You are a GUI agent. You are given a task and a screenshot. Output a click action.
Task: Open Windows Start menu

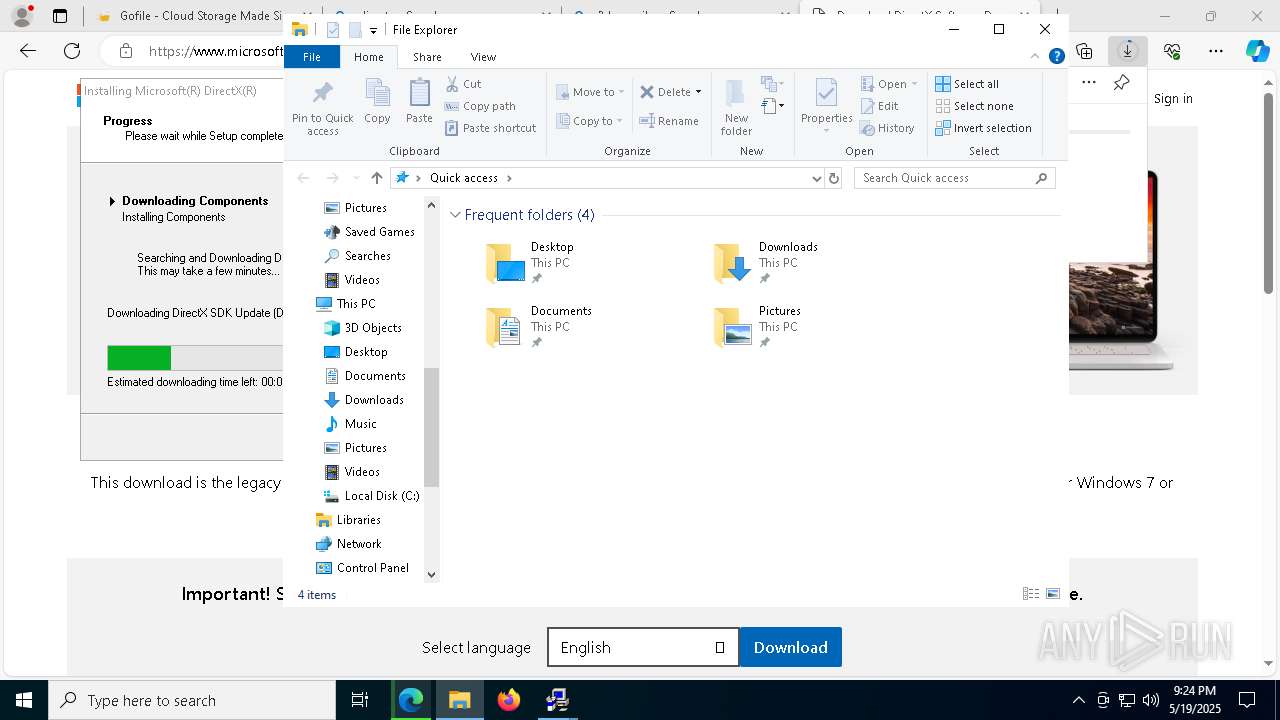click(24, 700)
